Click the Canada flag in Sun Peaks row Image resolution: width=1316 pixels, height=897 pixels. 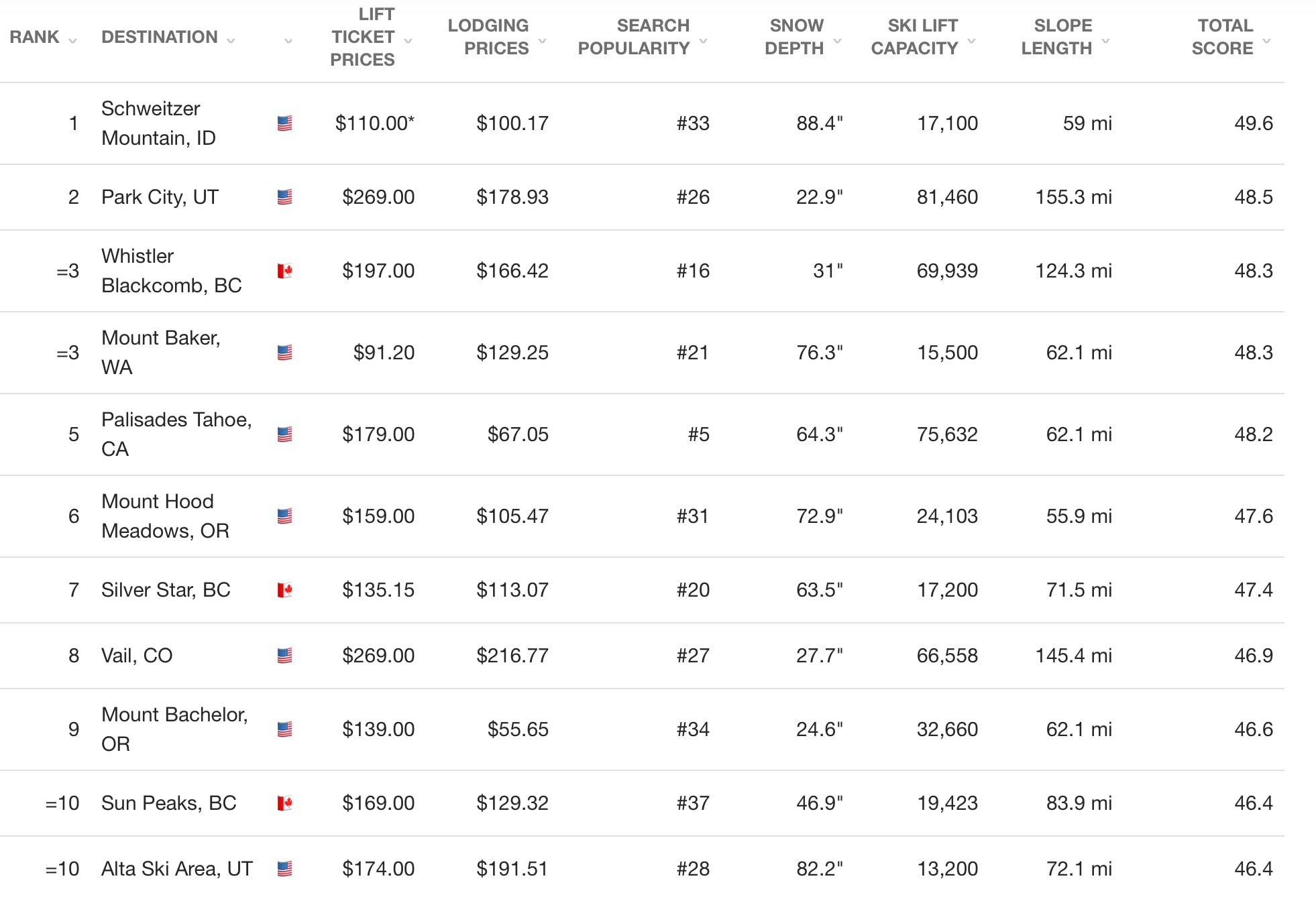(x=284, y=803)
